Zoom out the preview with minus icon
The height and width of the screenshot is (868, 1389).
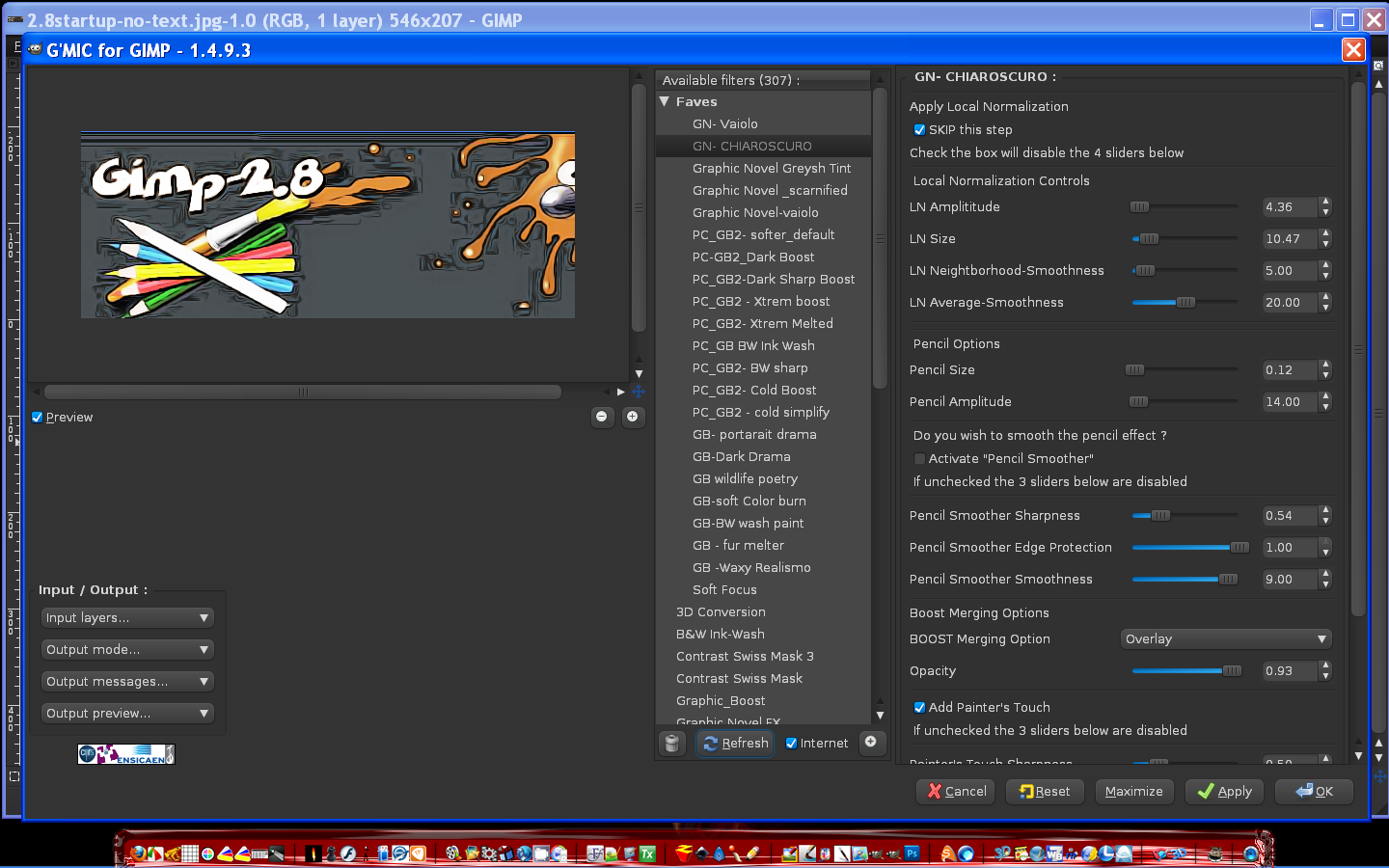[602, 417]
